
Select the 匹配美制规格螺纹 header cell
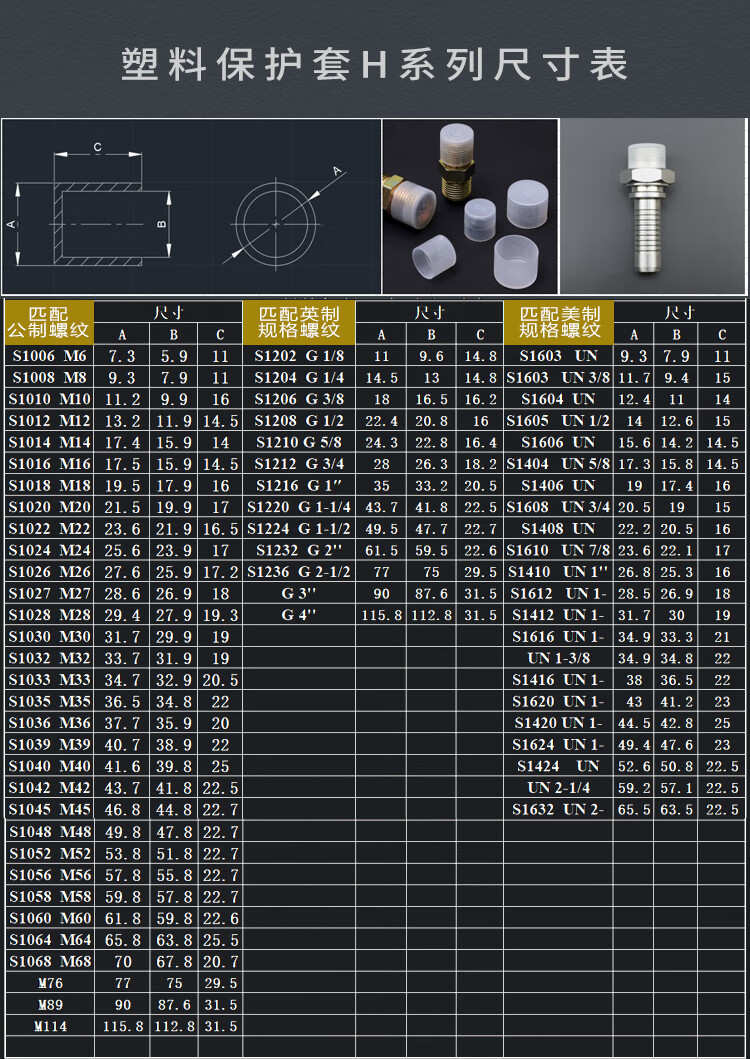click(x=559, y=321)
